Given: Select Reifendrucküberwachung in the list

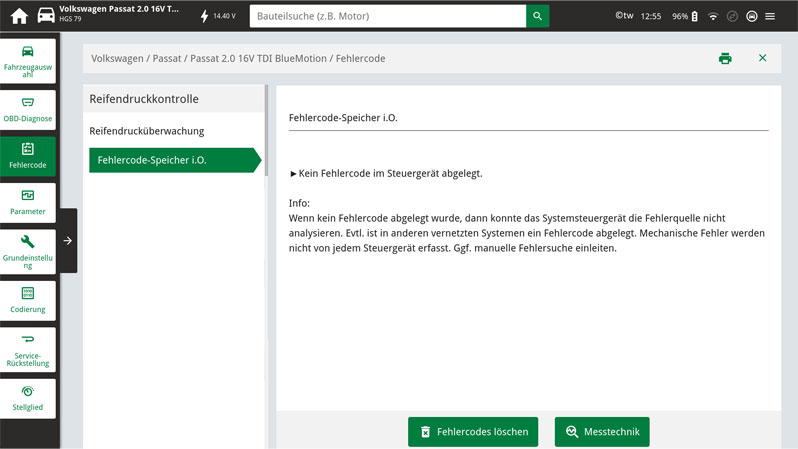Looking at the screenshot, I should (x=147, y=131).
